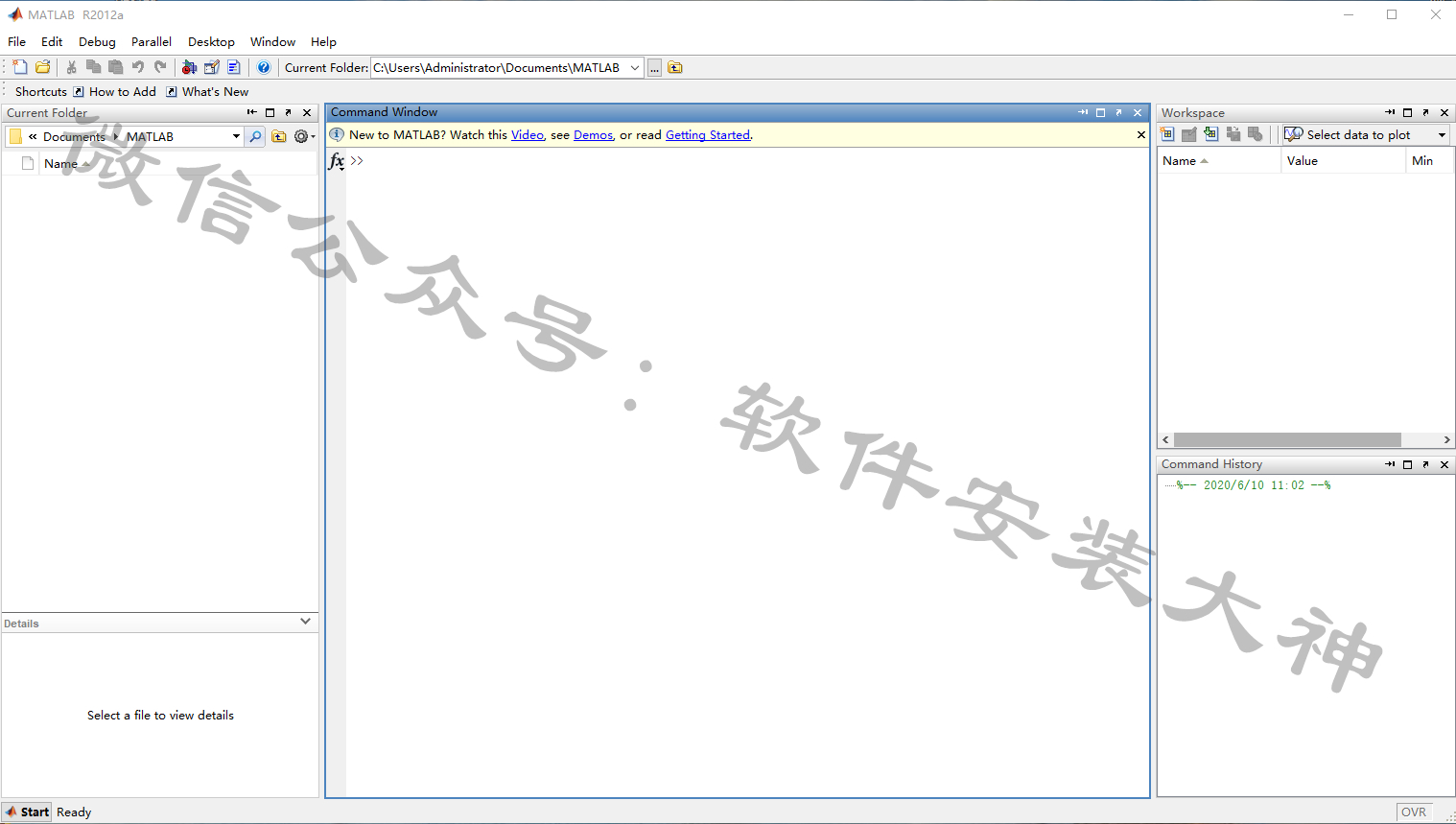Image resolution: width=1456 pixels, height=824 pixels.
Task: Open GUIDE from the toolbar icon
Action: (x=212, y=67)
